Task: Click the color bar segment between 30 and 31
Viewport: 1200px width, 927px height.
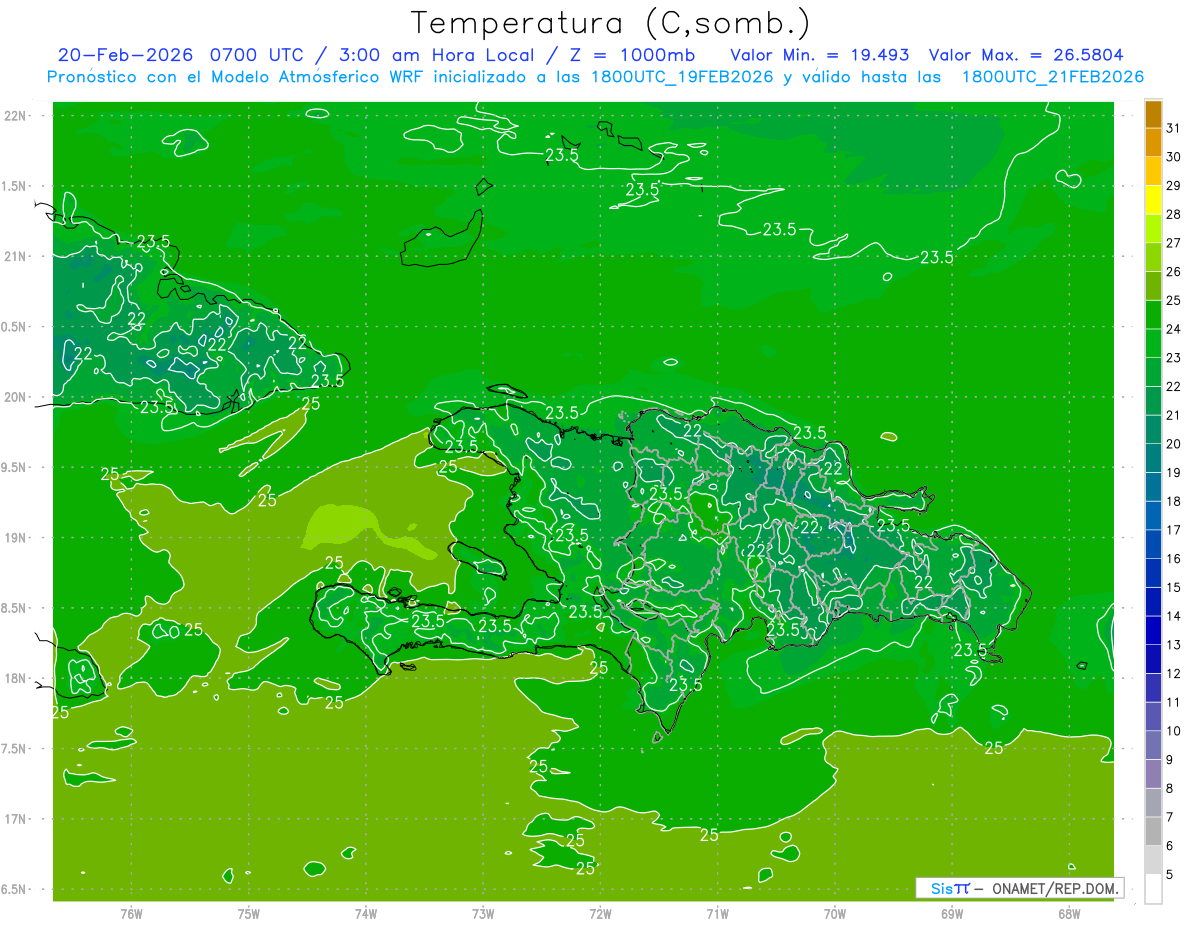Action: (x=1153, y=143)
